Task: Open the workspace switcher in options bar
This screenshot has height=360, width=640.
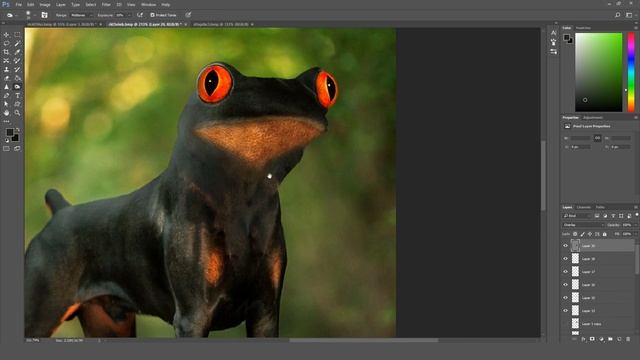Action: (629, 15)
